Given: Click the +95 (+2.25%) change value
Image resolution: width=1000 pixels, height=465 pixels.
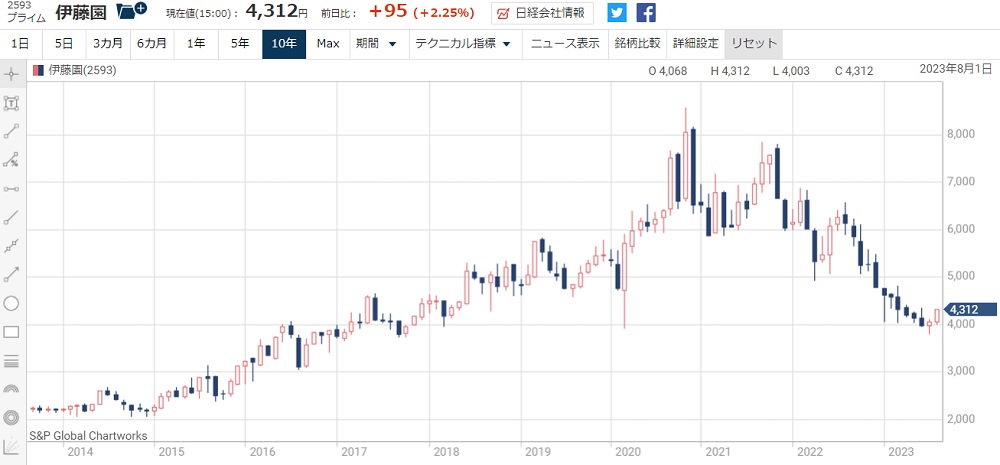Looking at the screenshot, I should pyautogui.click(x=422, y=12).
